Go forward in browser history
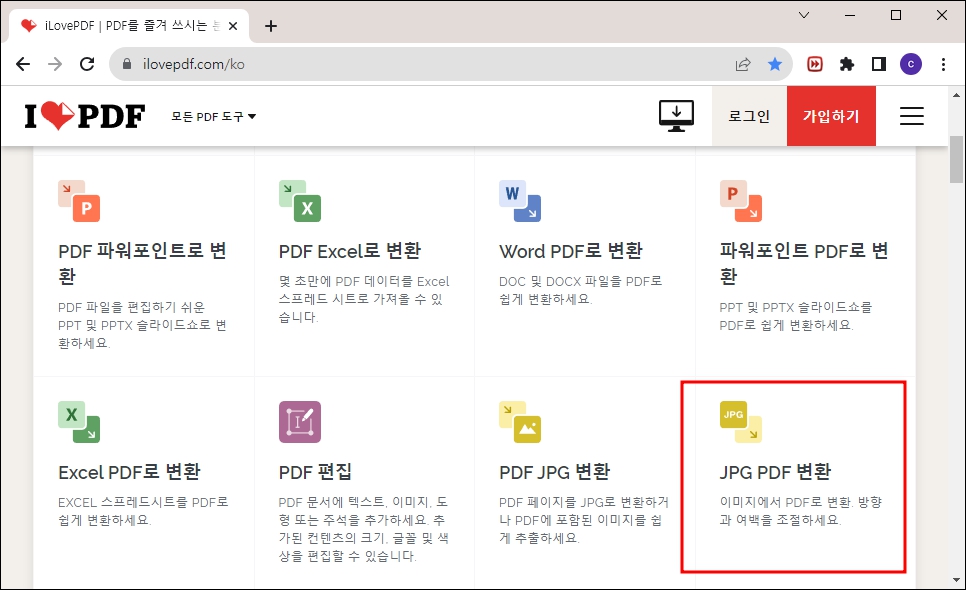The image size is (966, 590). (x=55, y=64)
